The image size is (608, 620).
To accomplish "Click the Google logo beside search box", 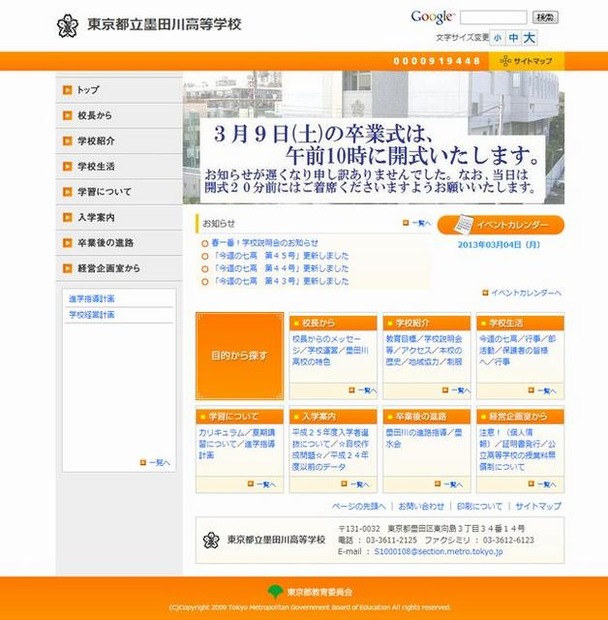I will pos(432,17).
